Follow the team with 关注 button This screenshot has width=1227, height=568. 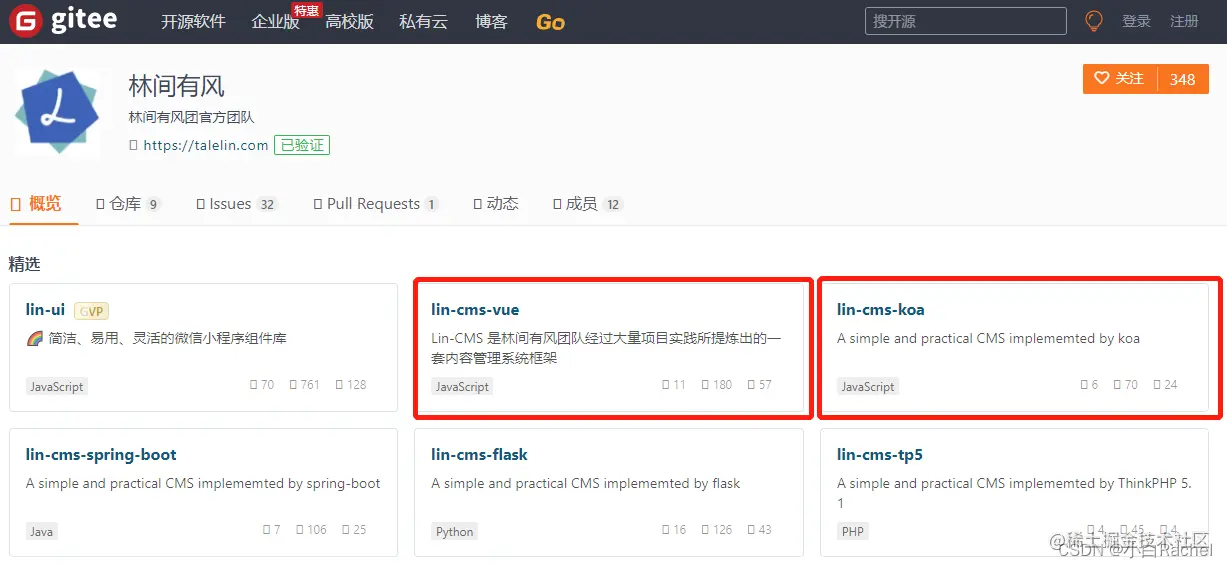1120,79
